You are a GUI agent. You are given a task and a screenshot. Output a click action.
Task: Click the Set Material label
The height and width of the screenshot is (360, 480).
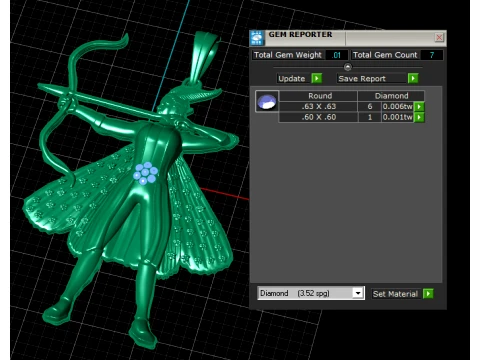click(395, 294)
